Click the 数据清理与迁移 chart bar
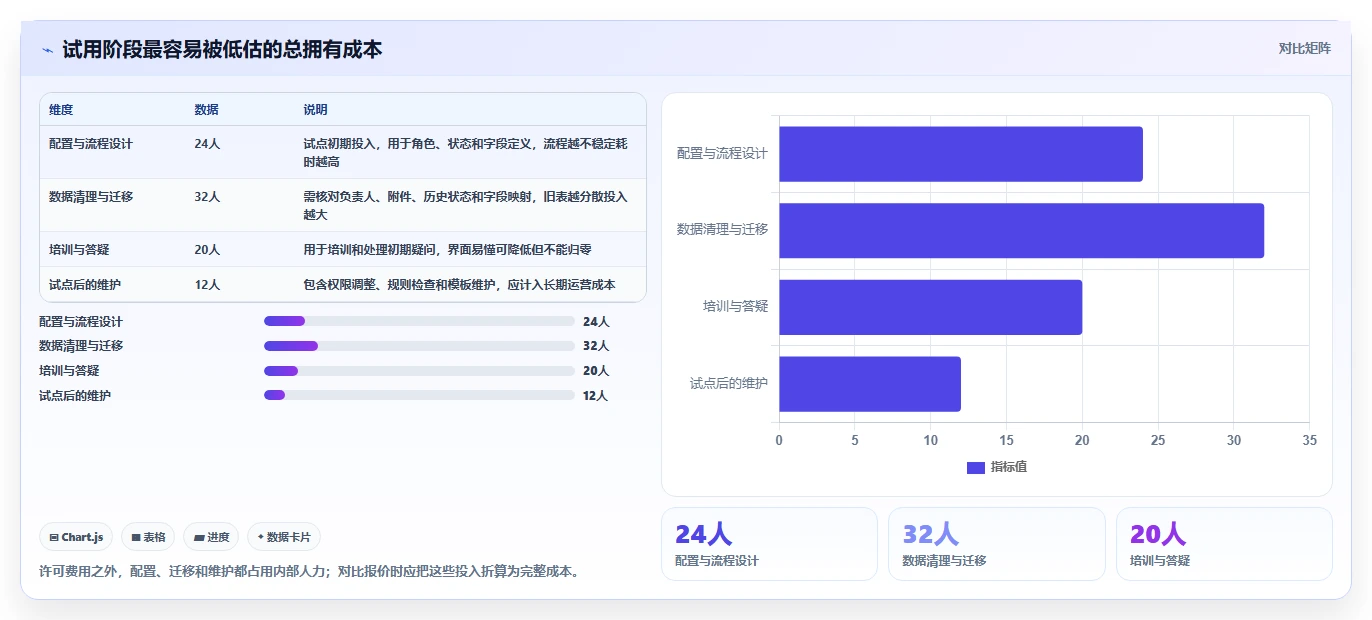This screenshot has width=1372, height=620. [x=1021, y=230]
